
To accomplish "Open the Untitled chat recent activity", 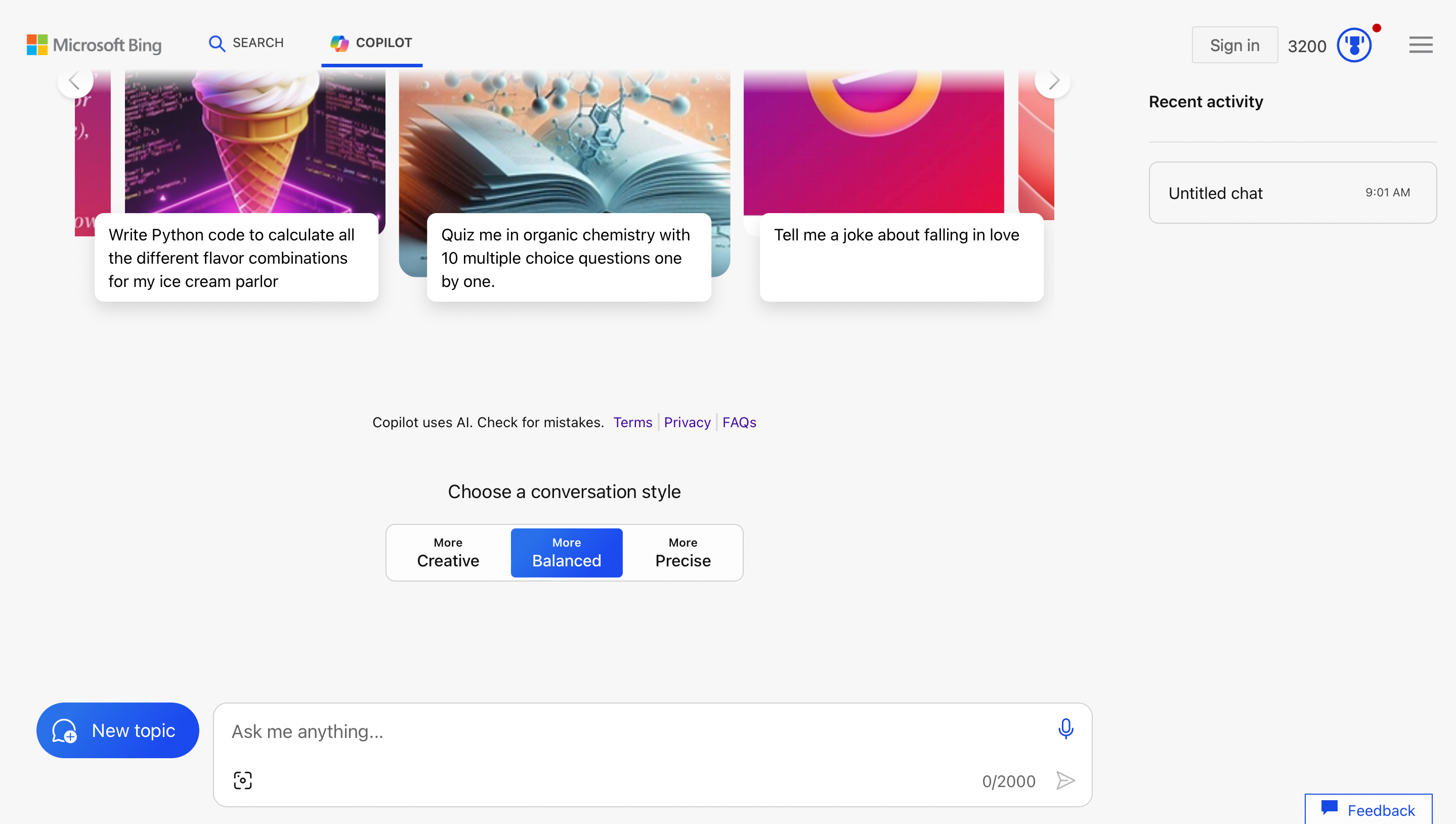I will (x=1292, y=193).
